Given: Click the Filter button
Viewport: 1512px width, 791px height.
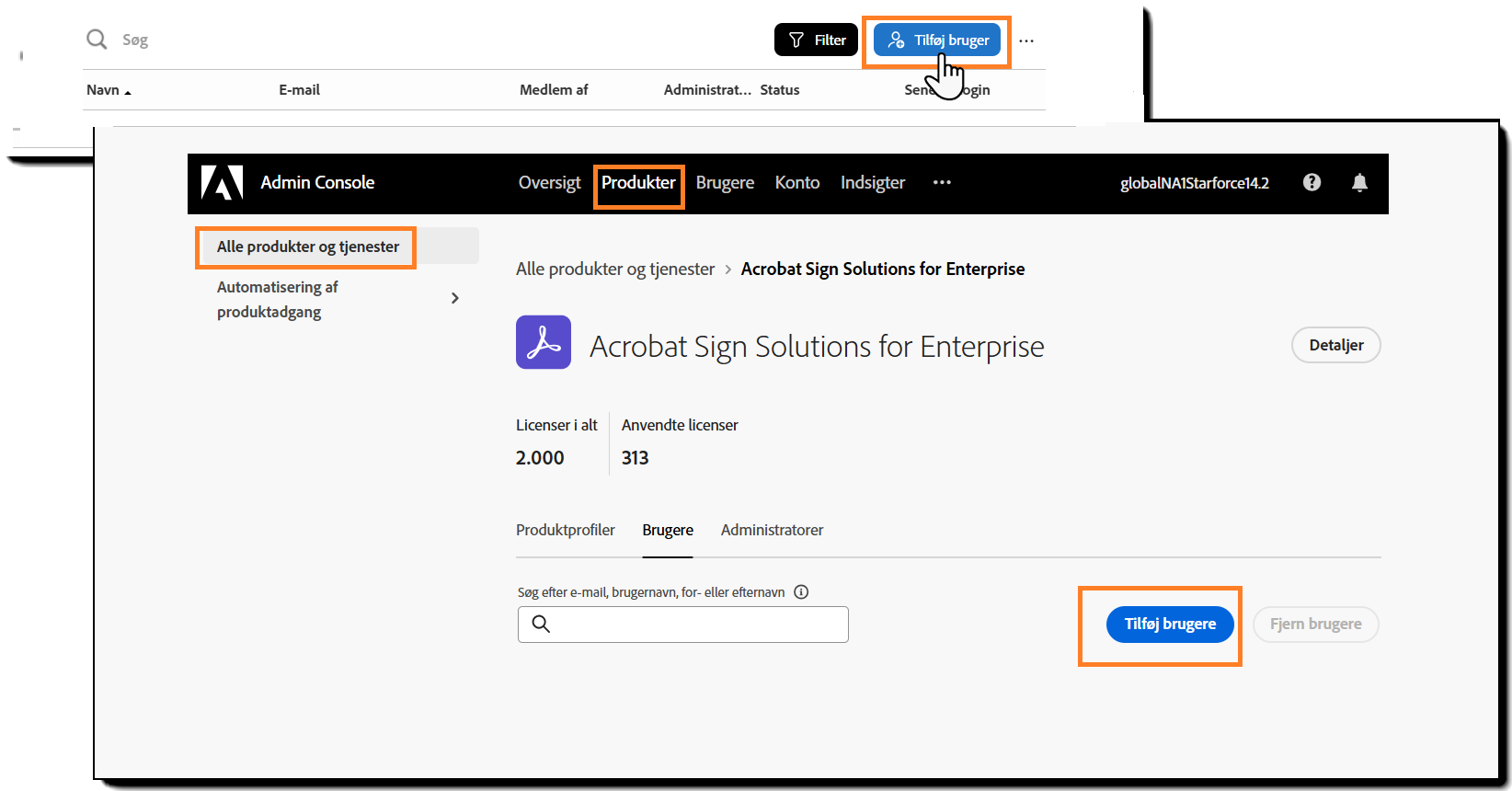Looking at the screenshot, I should pos(816,40).
